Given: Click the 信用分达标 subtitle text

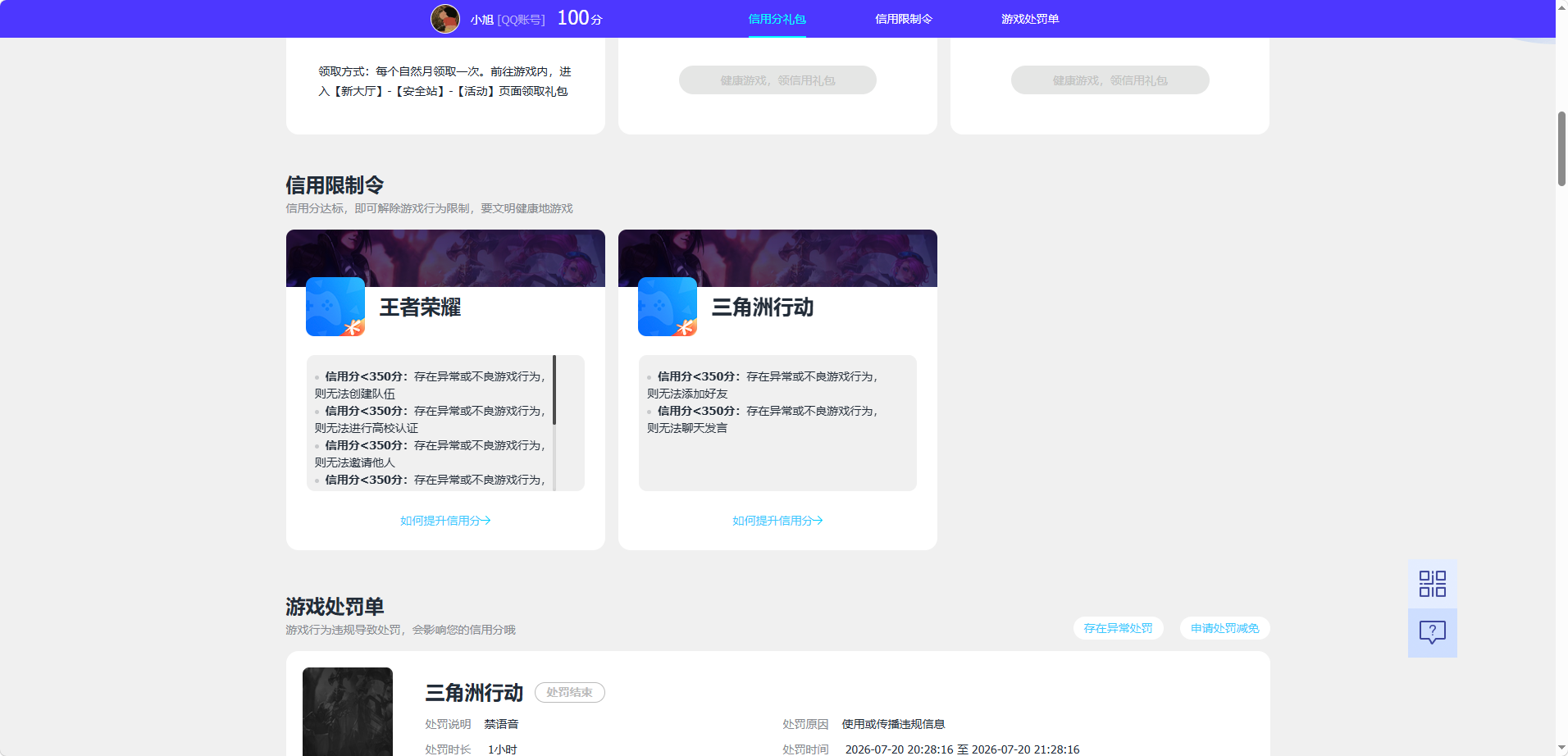Looking at the screenshot, I should tap(429, 208).
